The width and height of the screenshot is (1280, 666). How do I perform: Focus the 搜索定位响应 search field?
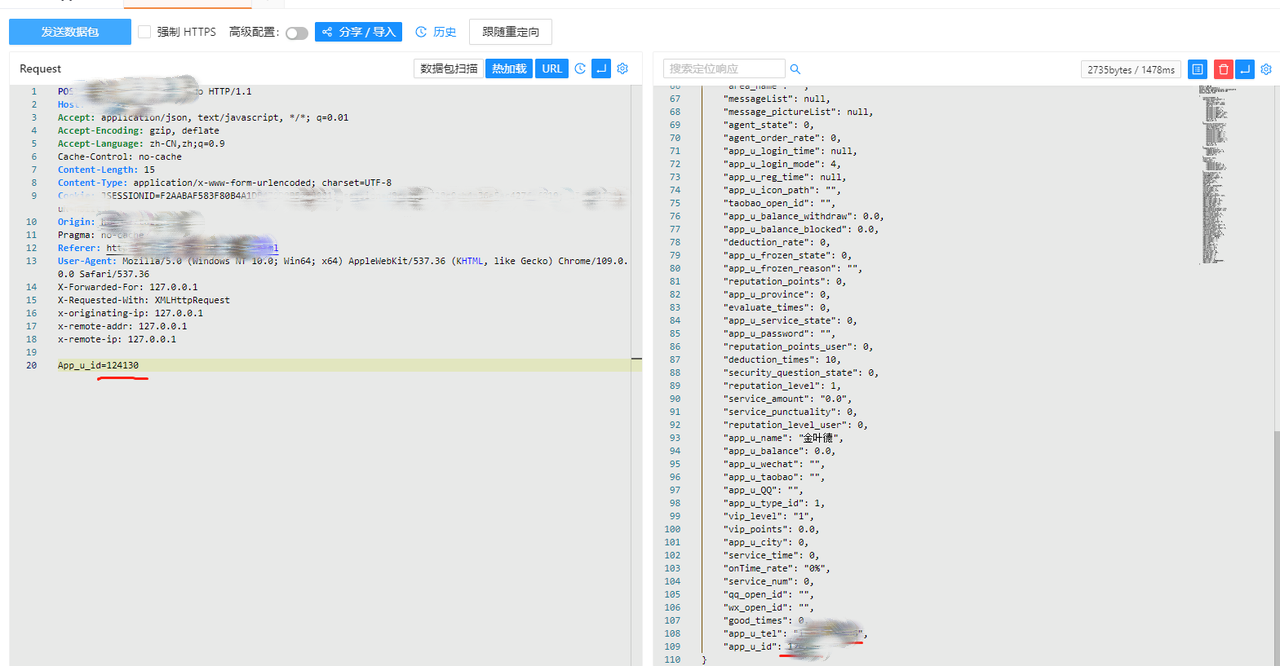[x=724, y=69]
